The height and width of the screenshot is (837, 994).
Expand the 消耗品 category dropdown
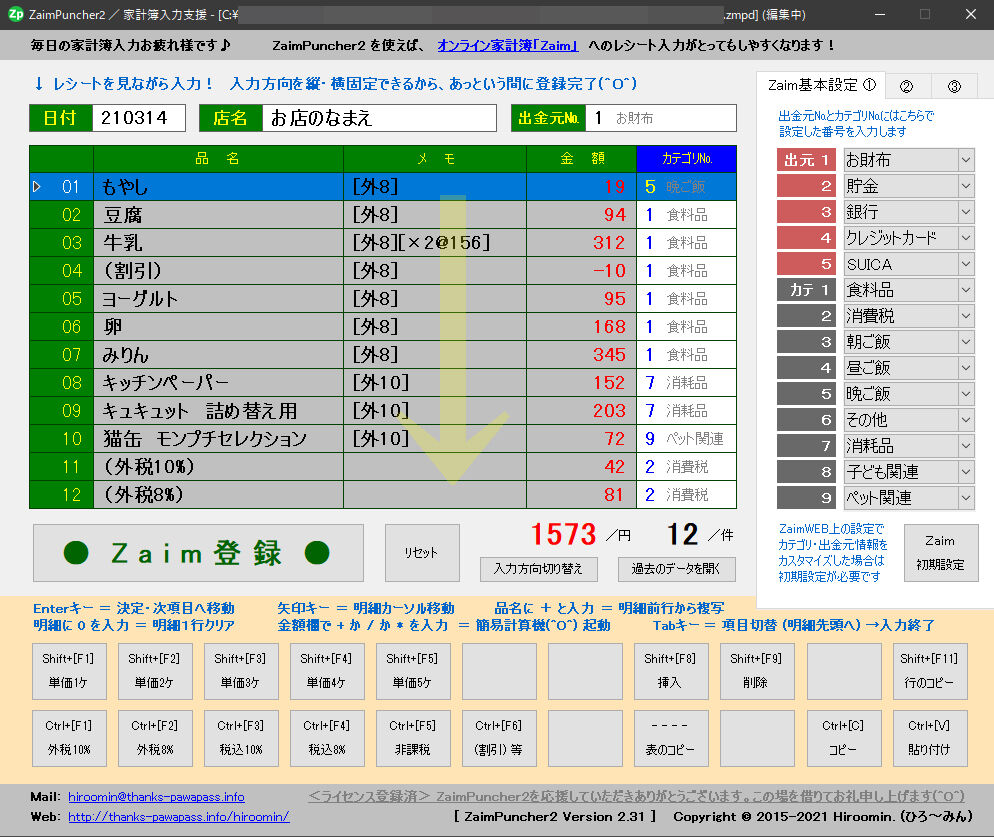point(965,446)
